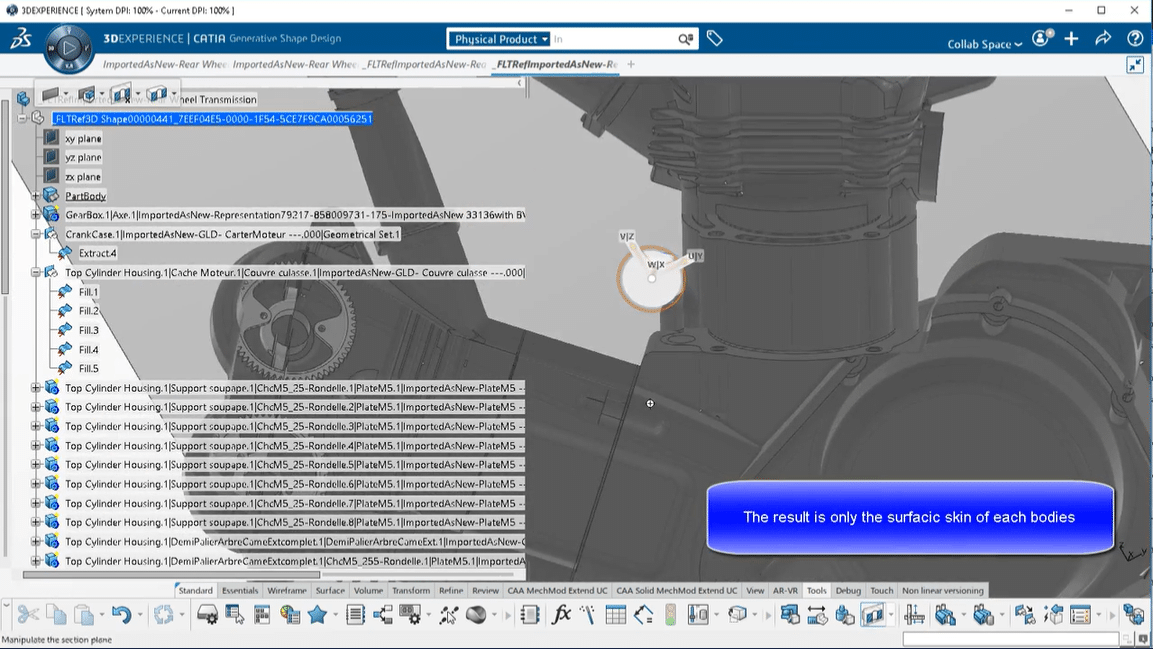Switch to the Volume tab
The height and width of the screenshot is (649, 1153).
pyautogui.click(x=368, y=590)
